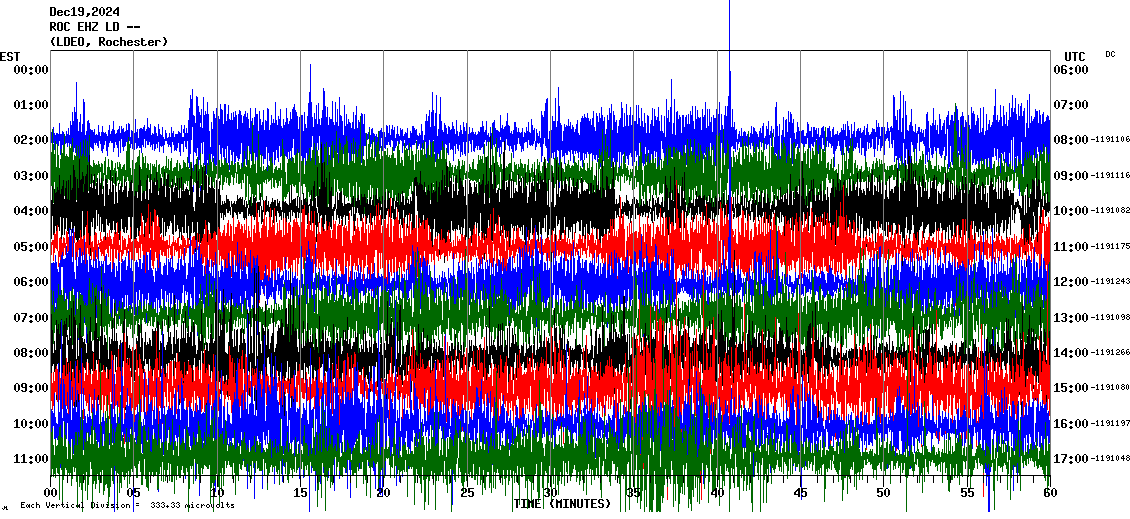Click the 45 minute tick label
Image resolution: width=1130 pixels, height=519 pixels.
pos(800,493)
